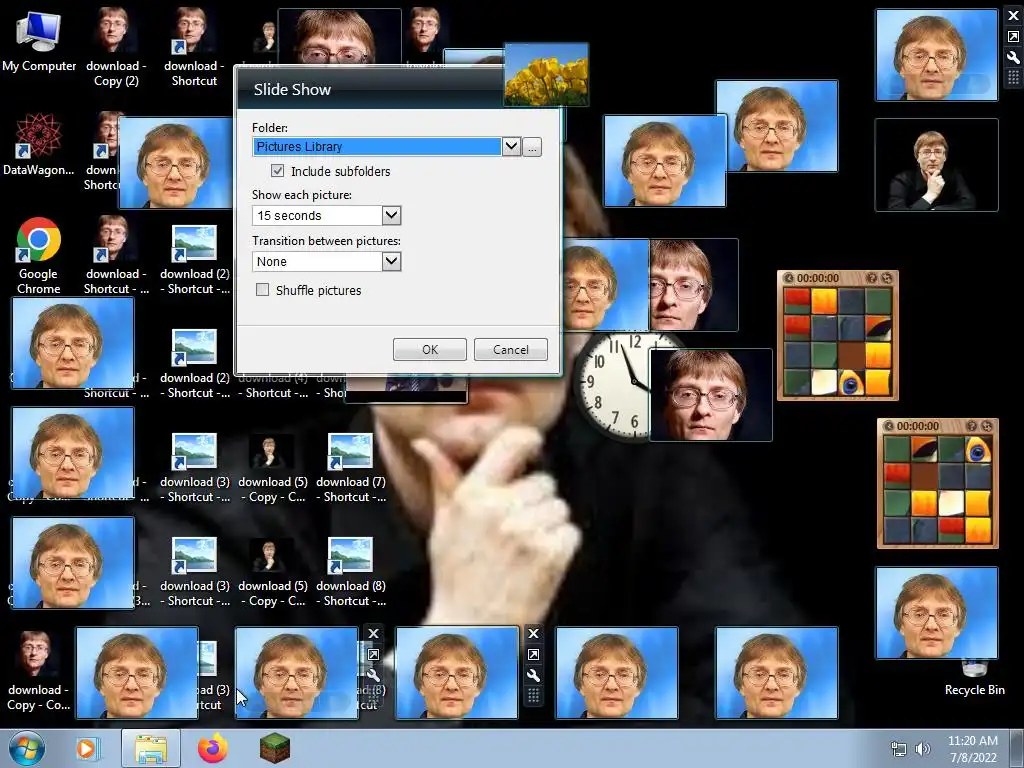Select the 'download - Copy - Co...' desktop icon
Image resolution: width=1024 pixels, height=768 pixels.
coord(38,671)
